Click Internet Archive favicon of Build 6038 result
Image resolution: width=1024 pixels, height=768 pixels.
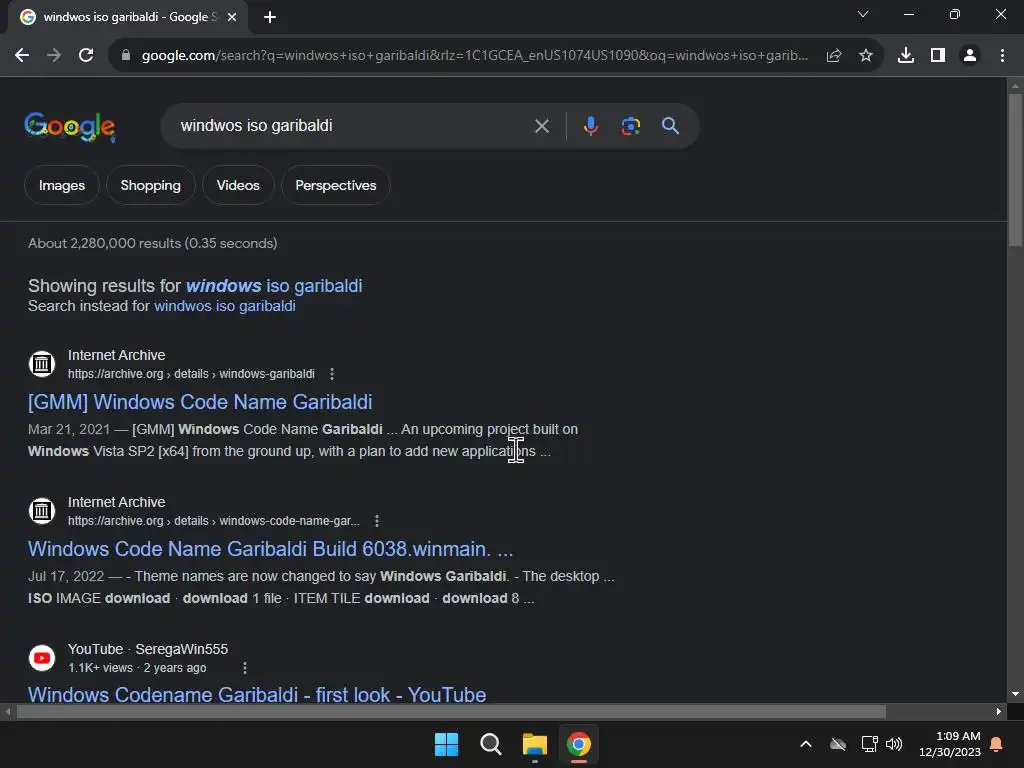point(42,511)
